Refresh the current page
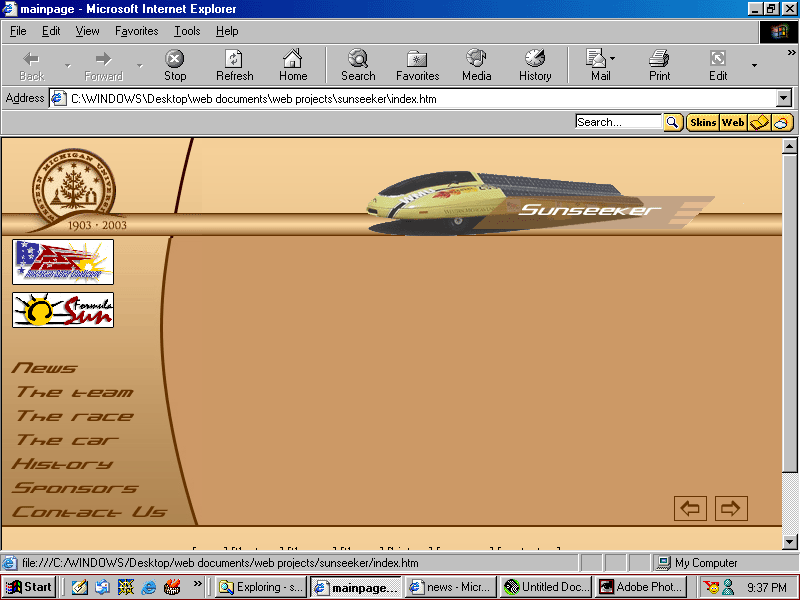 (x=234, y=65)
